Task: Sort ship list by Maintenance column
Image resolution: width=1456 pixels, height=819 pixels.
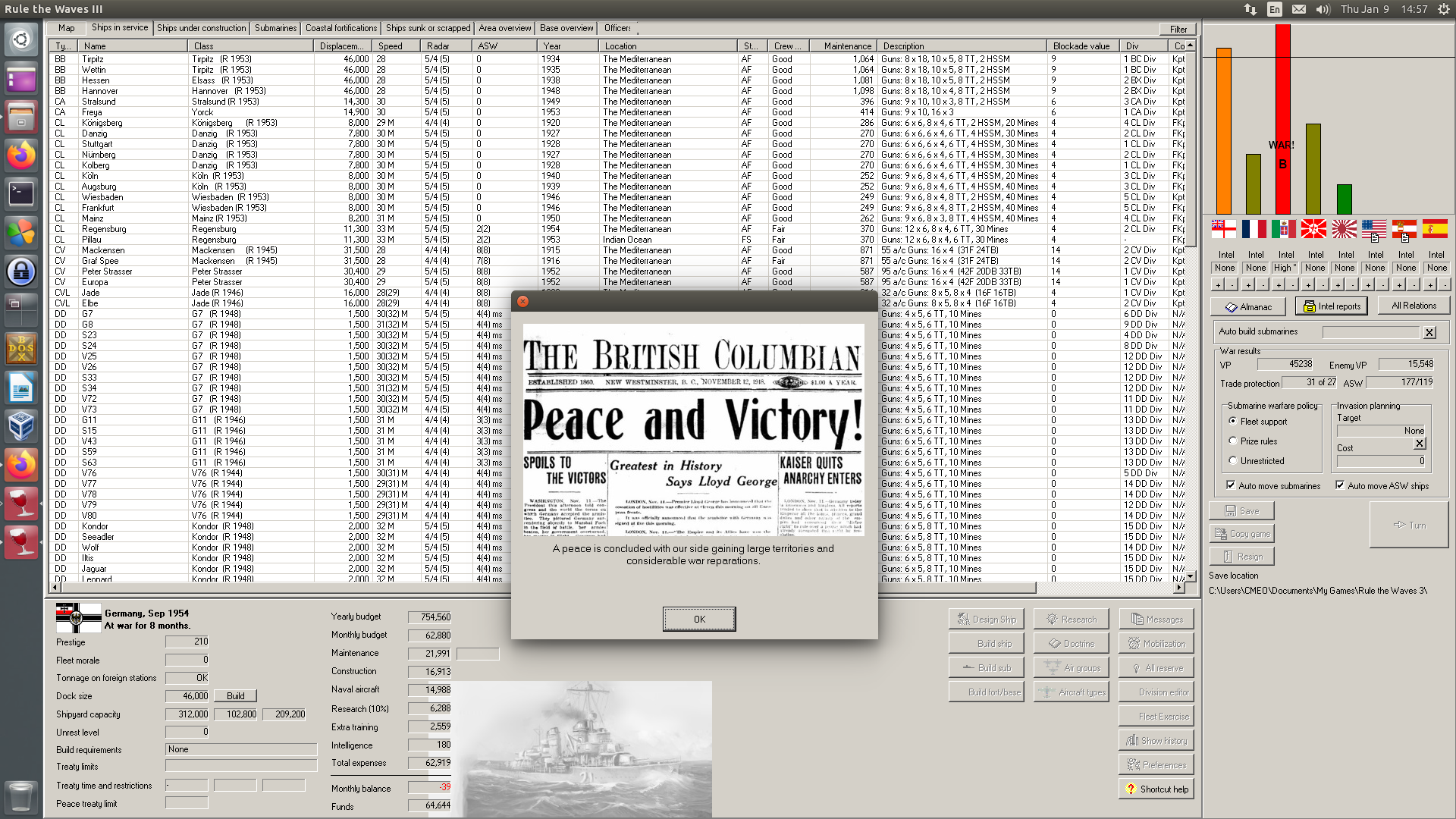Action: click(847, 46)
